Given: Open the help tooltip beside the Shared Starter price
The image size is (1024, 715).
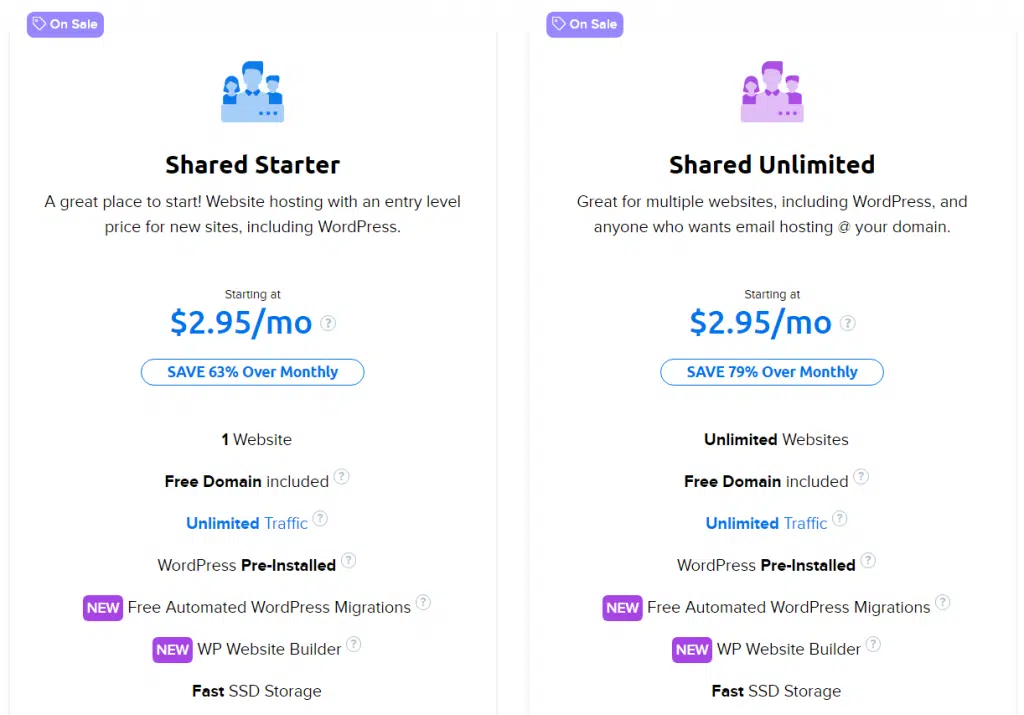Looking at the screenshot, I should pyautogui.click(x=328, y=323).
